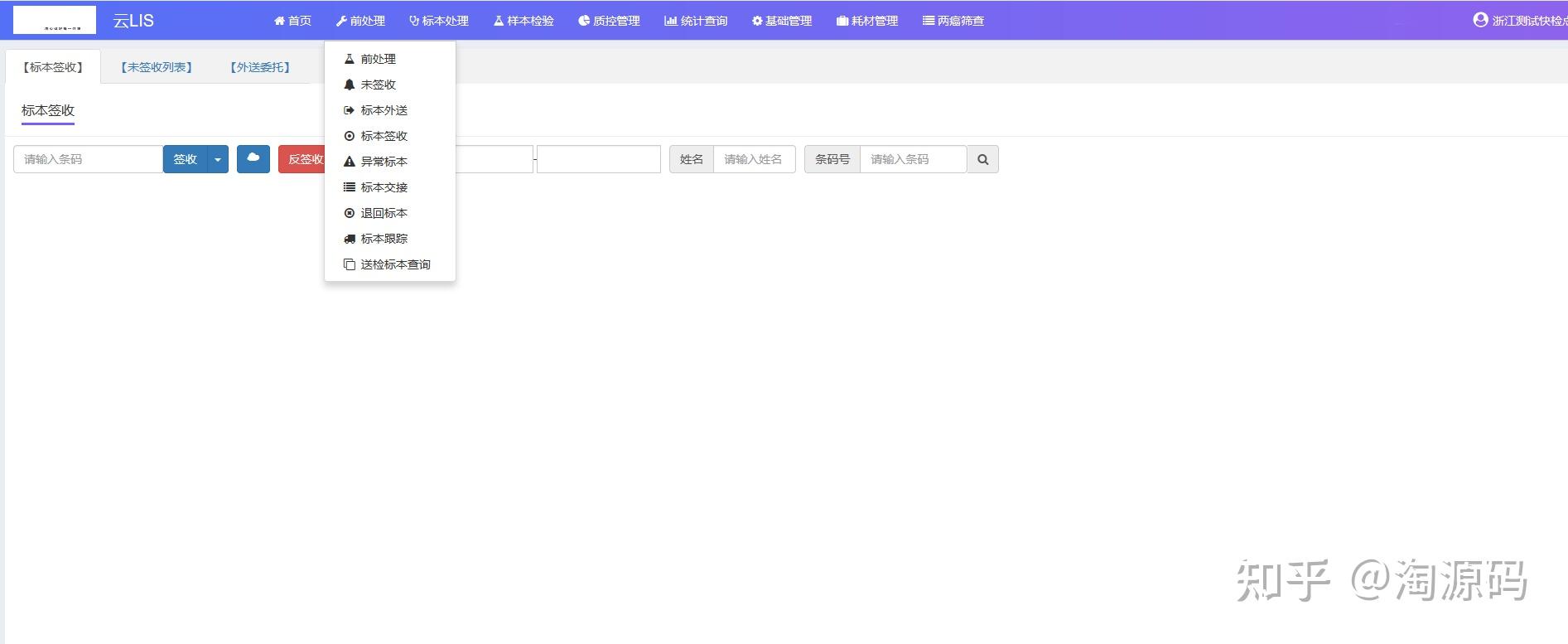Click the magnifier search button

pyautogui.click(x=982, y=159)
